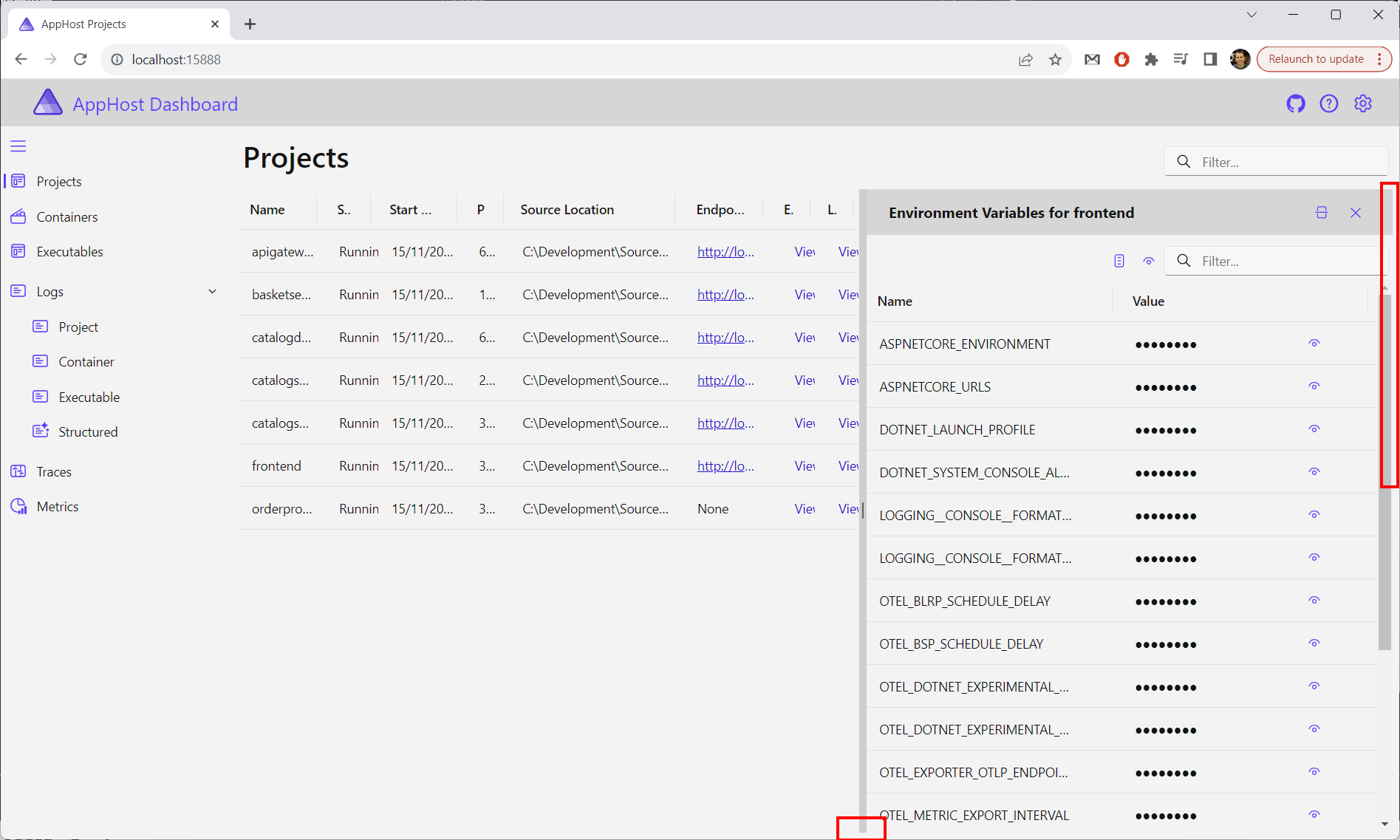
Task: Open the Traces section
Action: click(x=54, y=471)
